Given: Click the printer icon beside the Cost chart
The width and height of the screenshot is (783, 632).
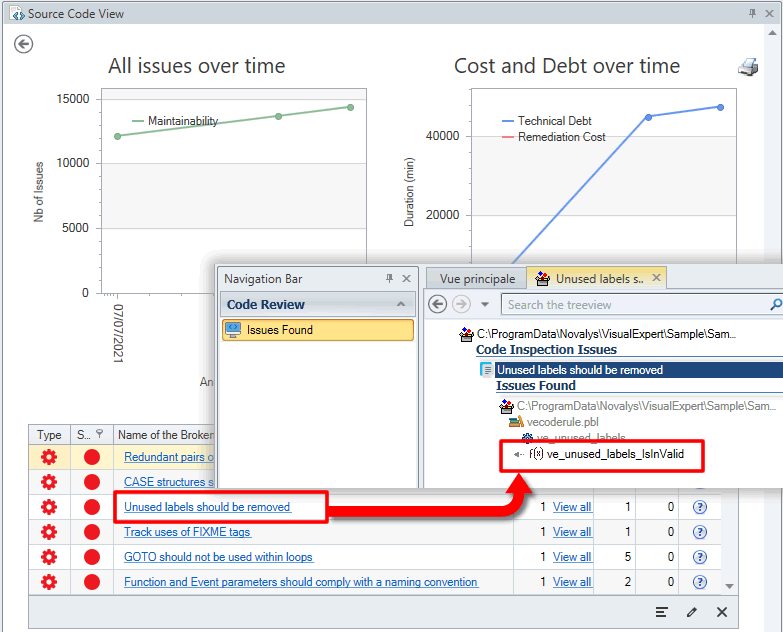Looking at the screenshot, I should point(748,67).
